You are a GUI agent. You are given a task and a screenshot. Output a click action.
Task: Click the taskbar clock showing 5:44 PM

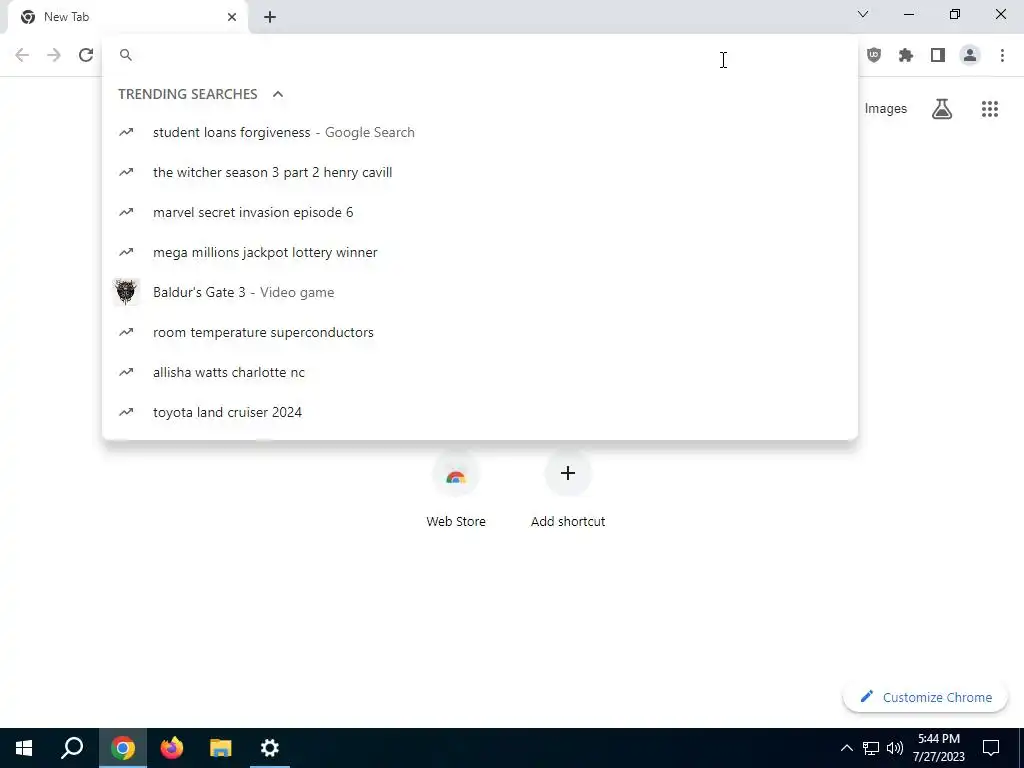938,748
